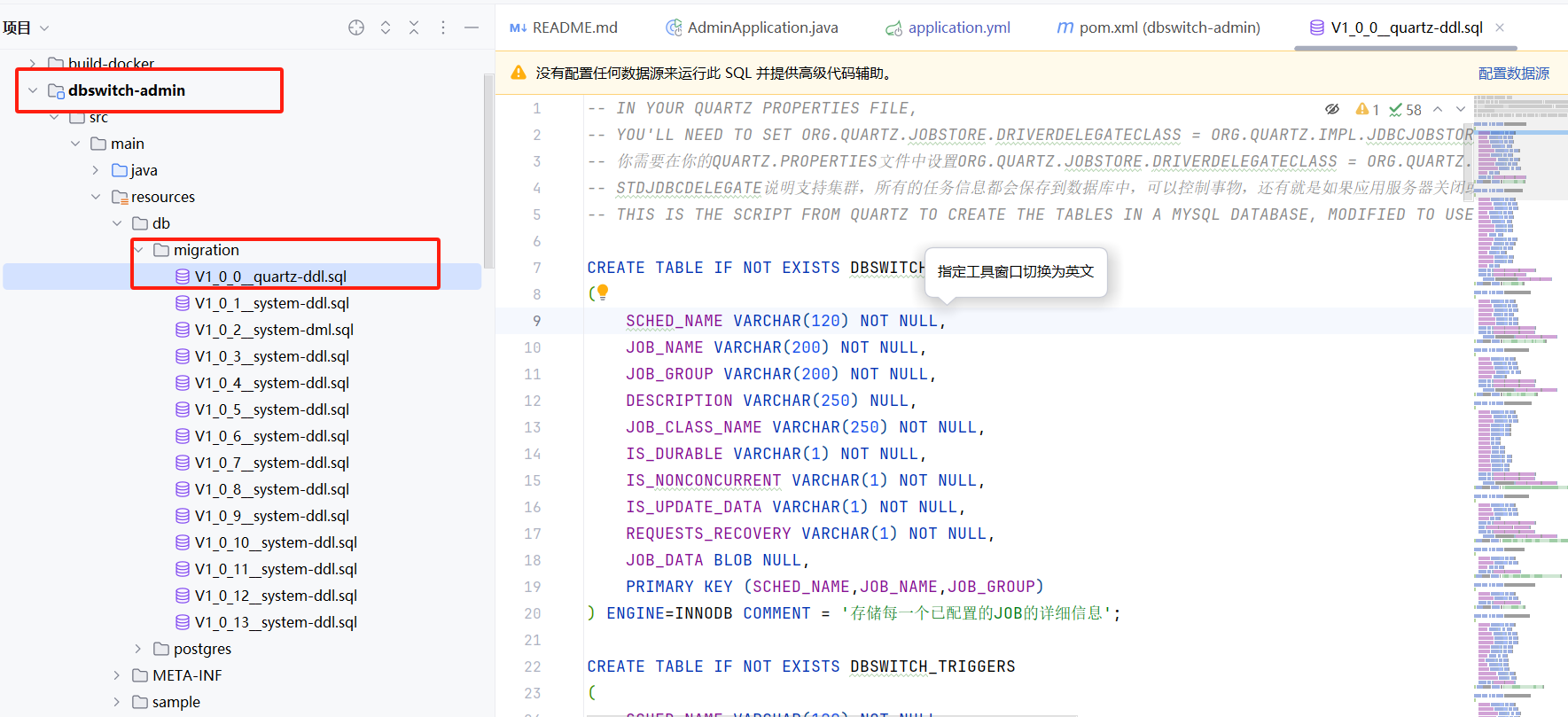
Task: Expand the META-INF folder
Action: (117, 675)
